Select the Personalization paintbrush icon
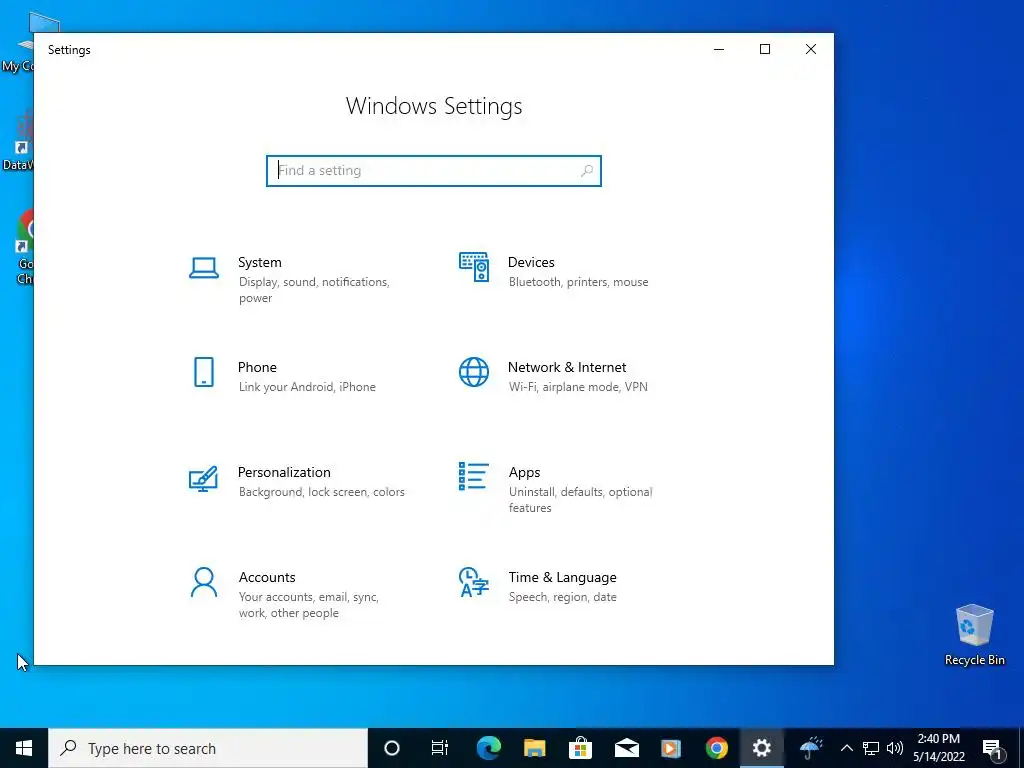This screenshot has width=1024, height=768. [203, 478]
